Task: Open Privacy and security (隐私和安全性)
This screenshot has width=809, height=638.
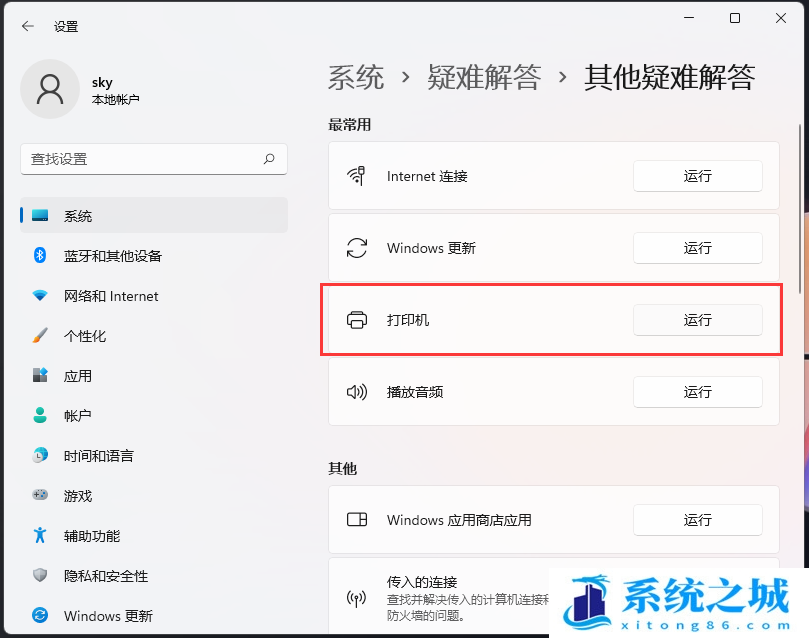Action: (x=105, y=576)
